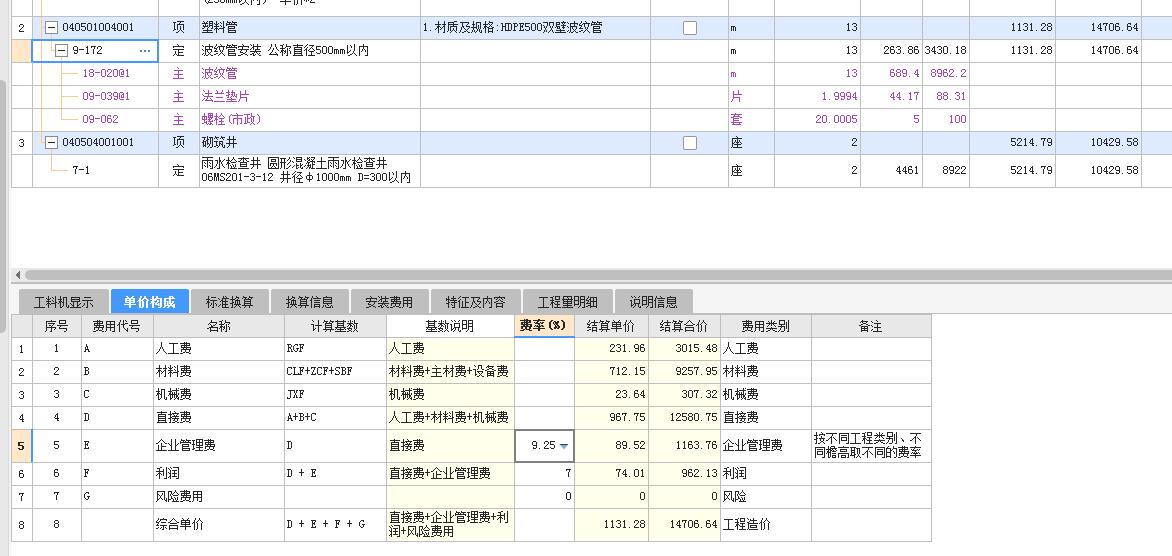Image resolution: width=1172 pixels, height=556 pixels.
Task: Click the 风险费用 name cell
Action: tap(218, 496)
